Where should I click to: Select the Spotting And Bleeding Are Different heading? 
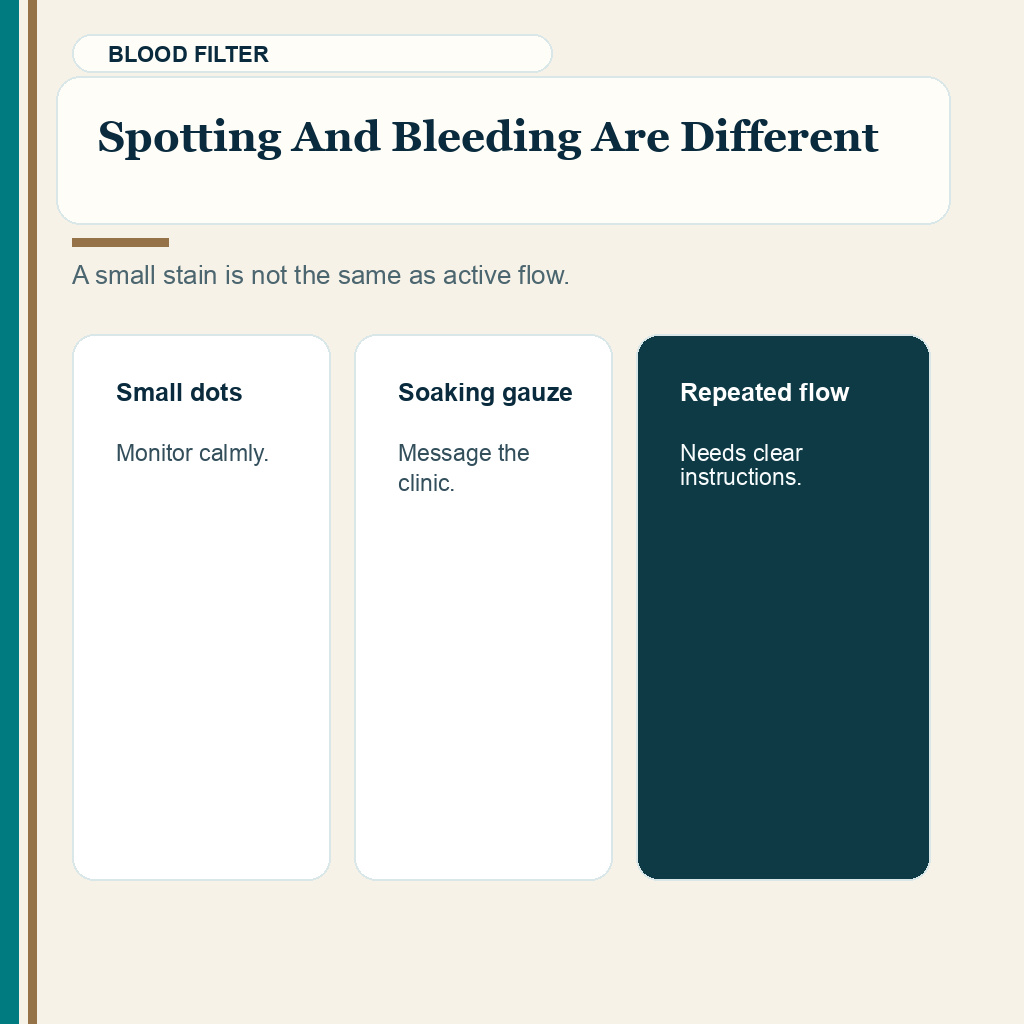click(488, 137)
